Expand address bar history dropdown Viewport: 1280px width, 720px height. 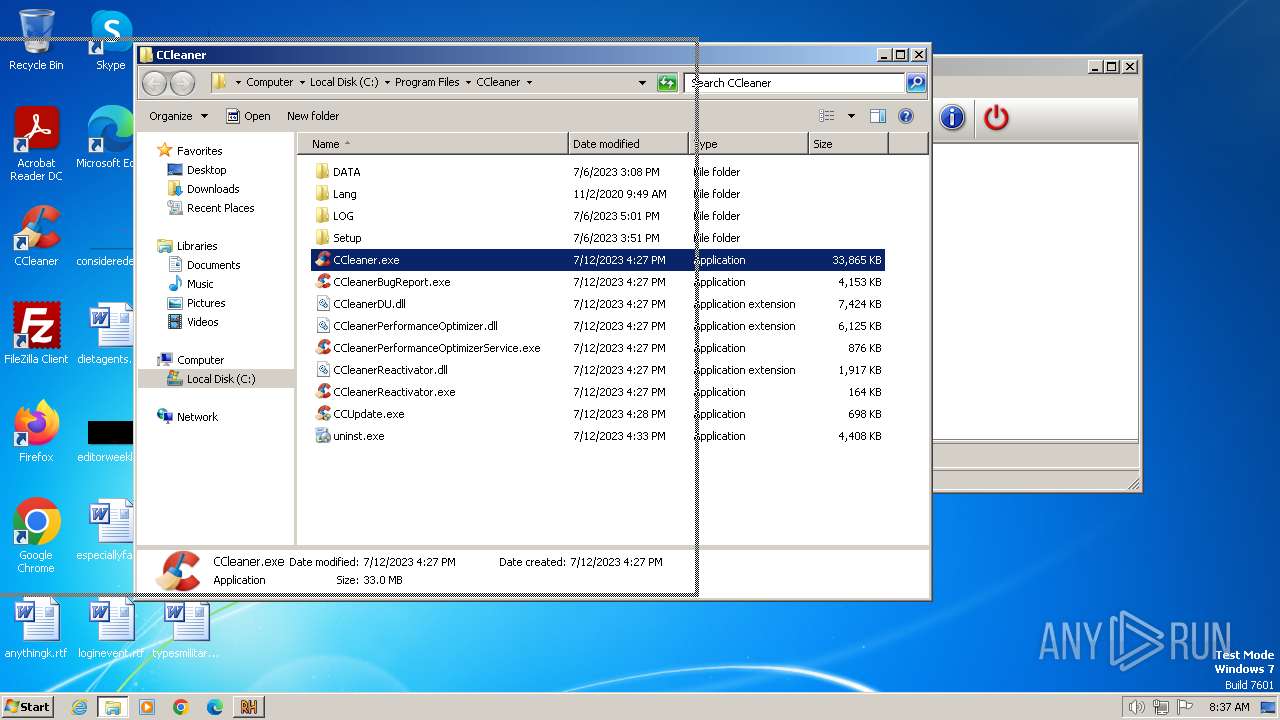point(642,83)
